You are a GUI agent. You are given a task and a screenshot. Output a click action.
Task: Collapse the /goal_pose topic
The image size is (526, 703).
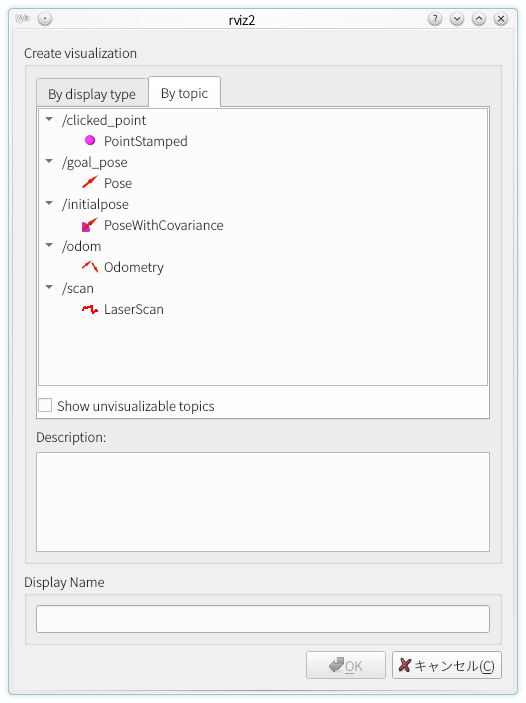pyautogui.click(x=49, y=161)
